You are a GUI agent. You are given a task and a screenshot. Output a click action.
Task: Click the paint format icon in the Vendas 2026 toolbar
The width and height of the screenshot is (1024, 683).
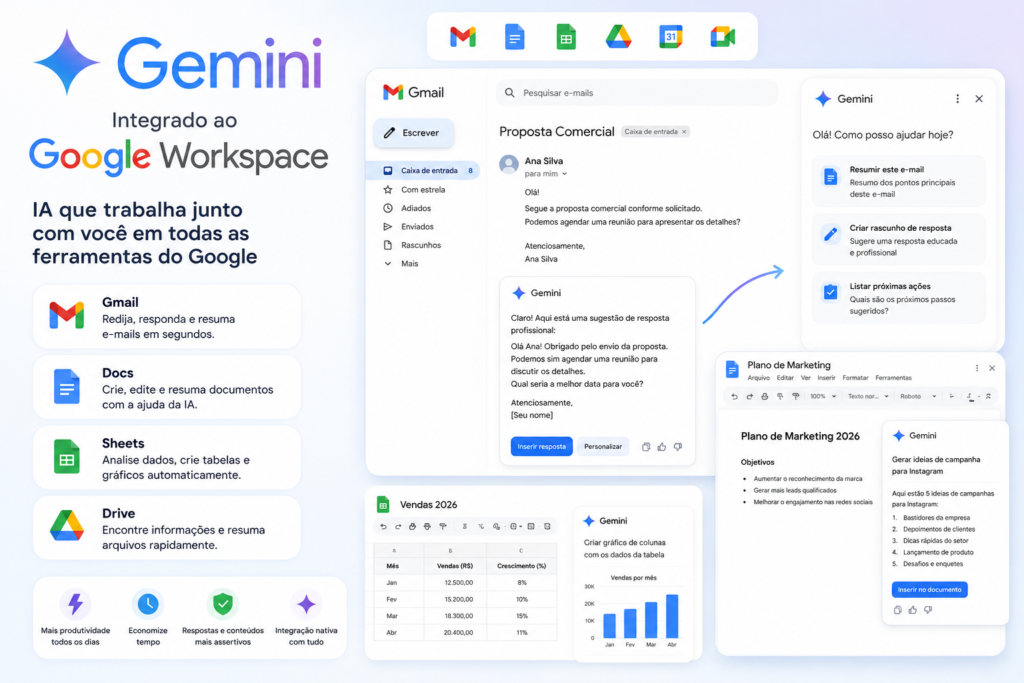coord(443,526)
